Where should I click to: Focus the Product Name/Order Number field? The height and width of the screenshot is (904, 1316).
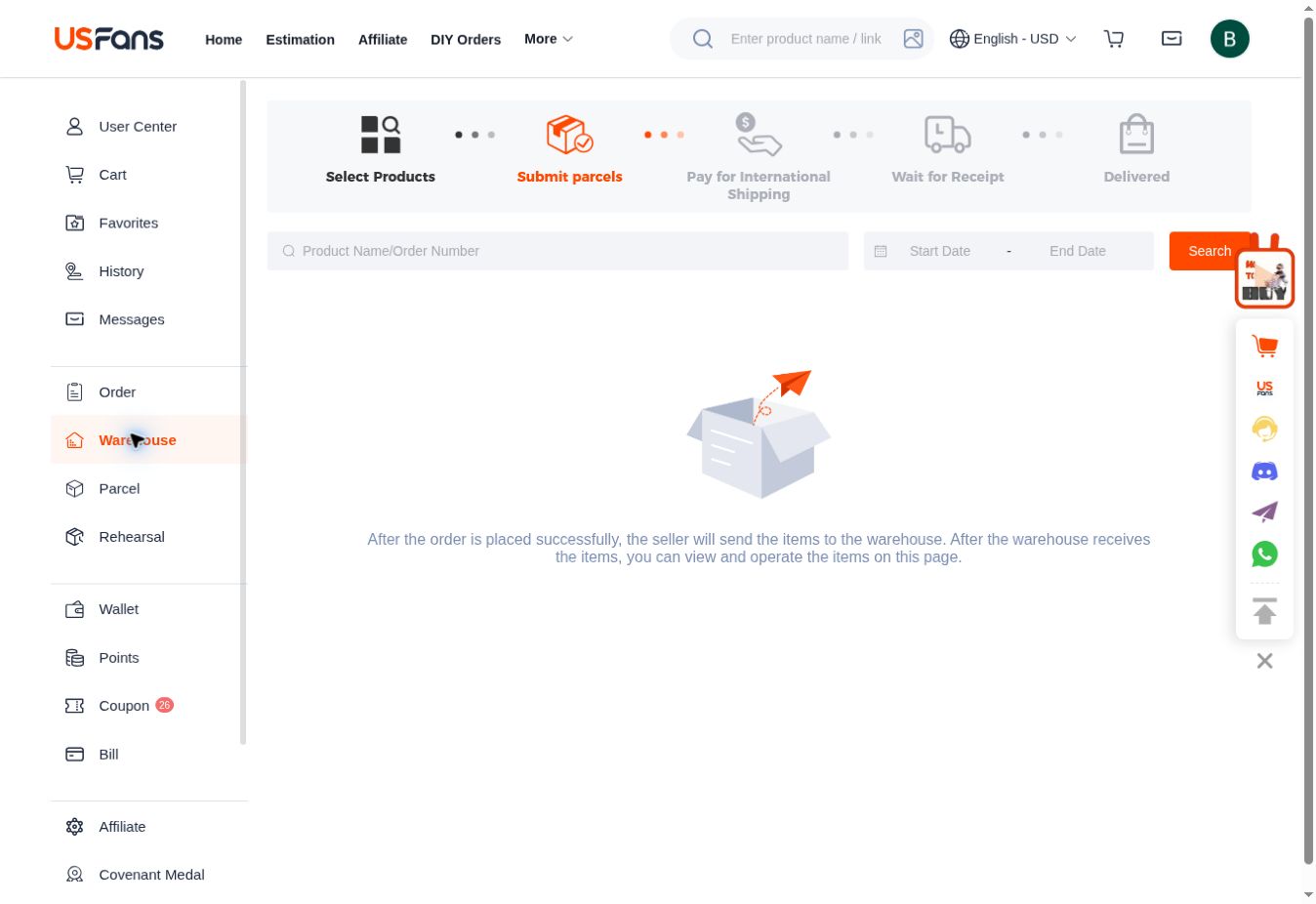pos(557,251)
